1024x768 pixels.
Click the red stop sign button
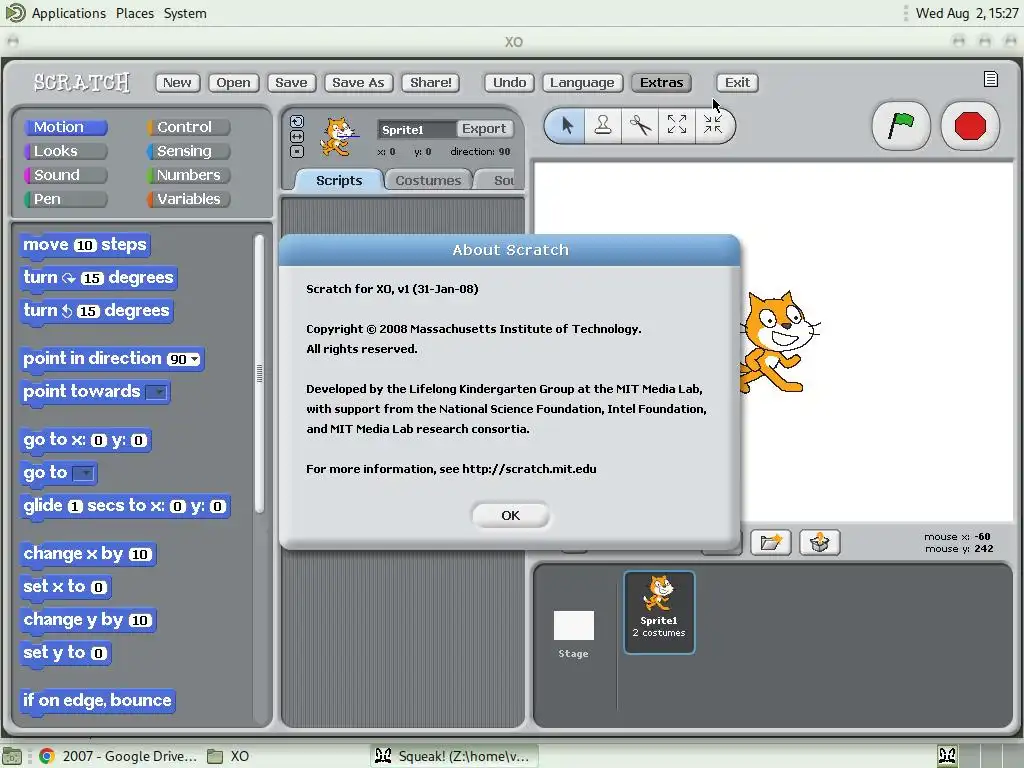(970, 125)
